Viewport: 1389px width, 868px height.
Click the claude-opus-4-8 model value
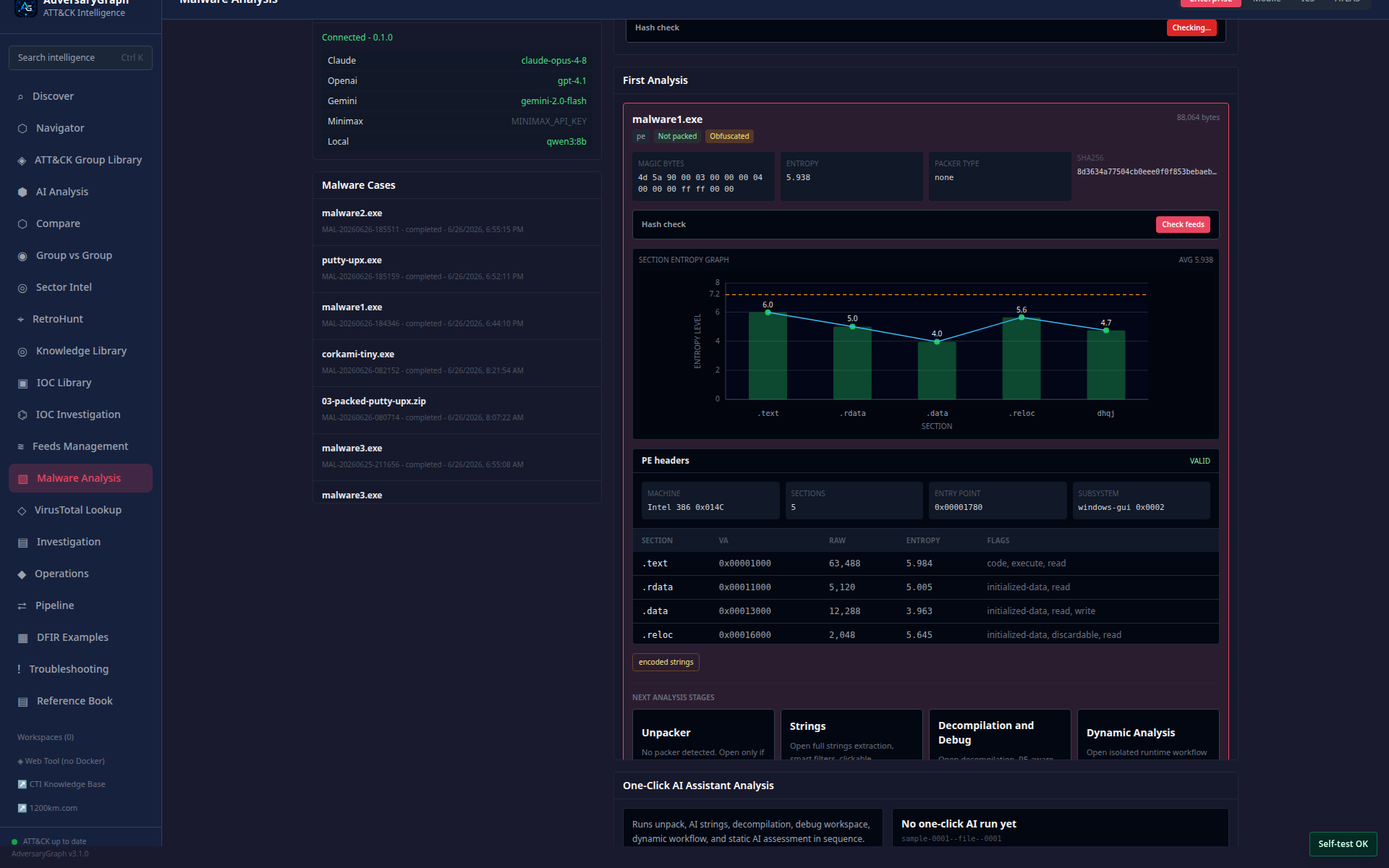[x=553, y=61]
